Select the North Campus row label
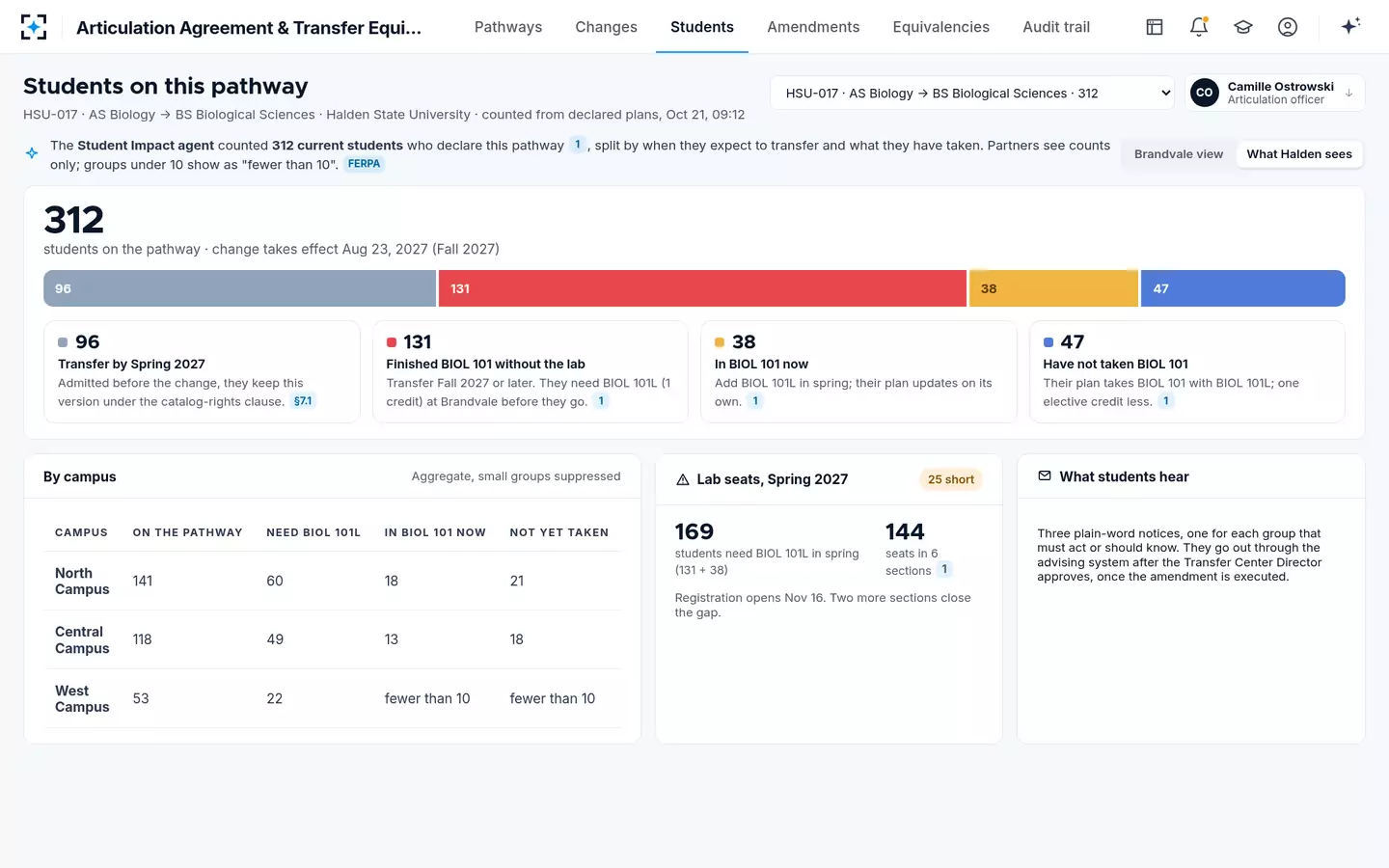The height and width of the screenshot is (868, 1389). (82, 581)
